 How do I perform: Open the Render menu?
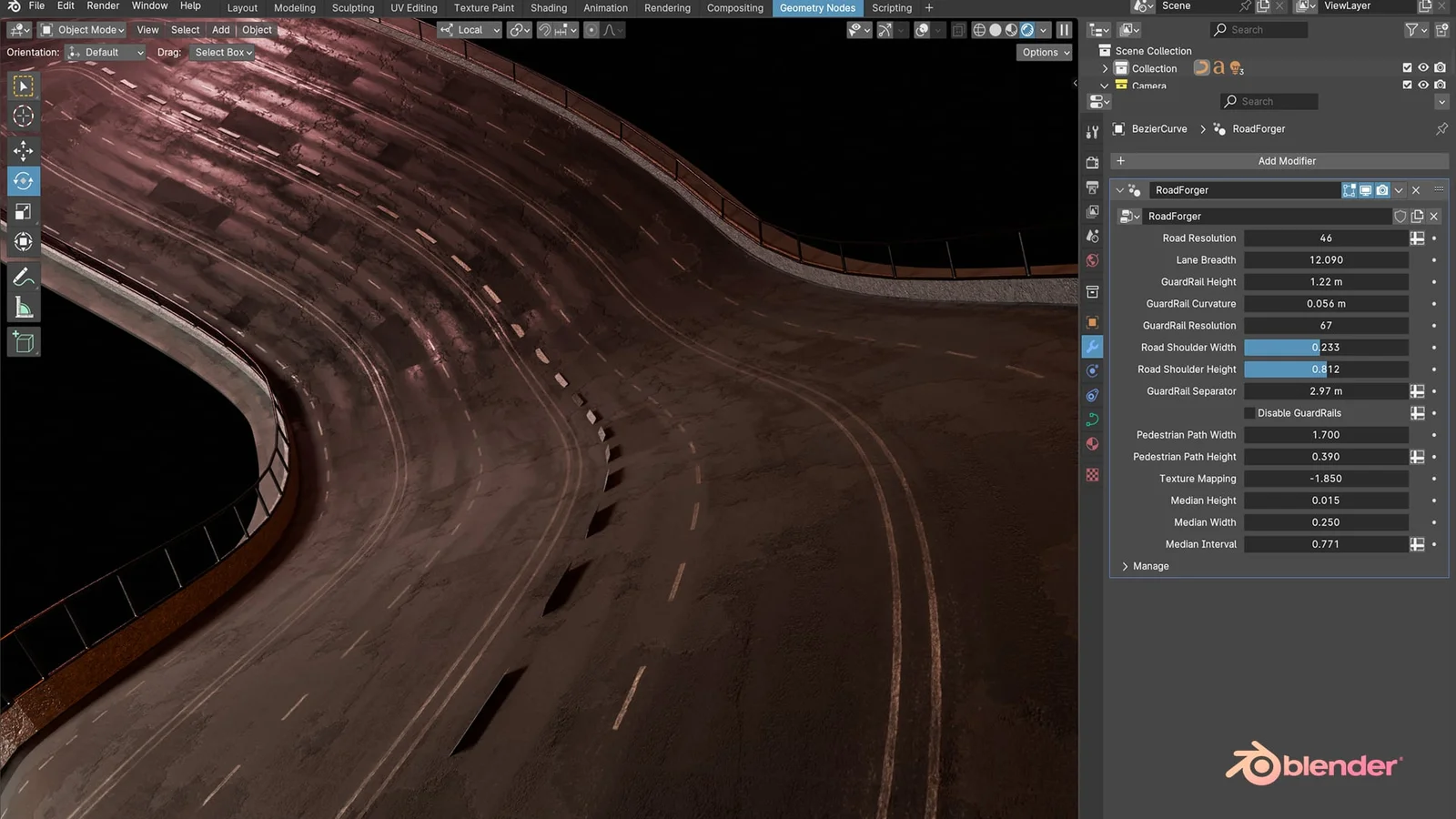(x=102, y=7)
